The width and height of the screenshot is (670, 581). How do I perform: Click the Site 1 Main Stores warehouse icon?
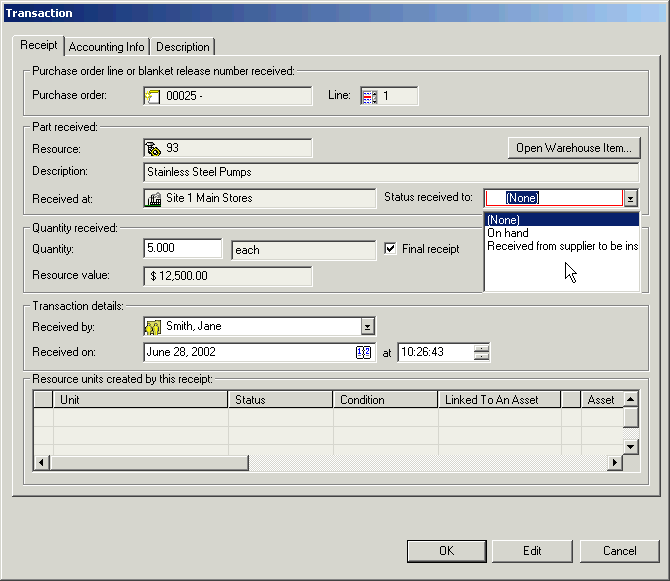point(154,199)
